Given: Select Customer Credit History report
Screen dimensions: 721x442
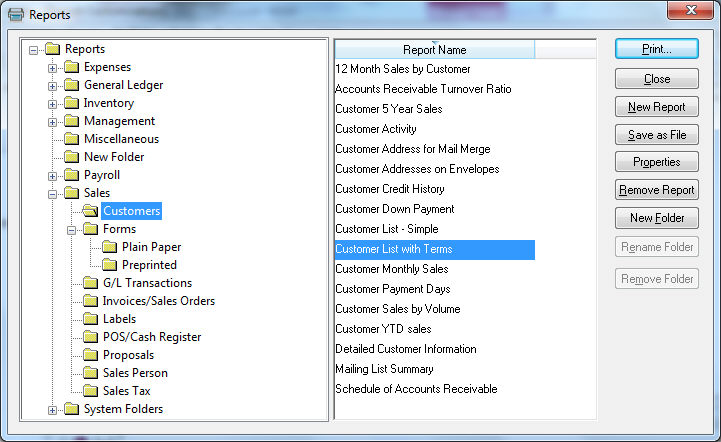Looking at the screenshot, I should click(x=390, y=189).
